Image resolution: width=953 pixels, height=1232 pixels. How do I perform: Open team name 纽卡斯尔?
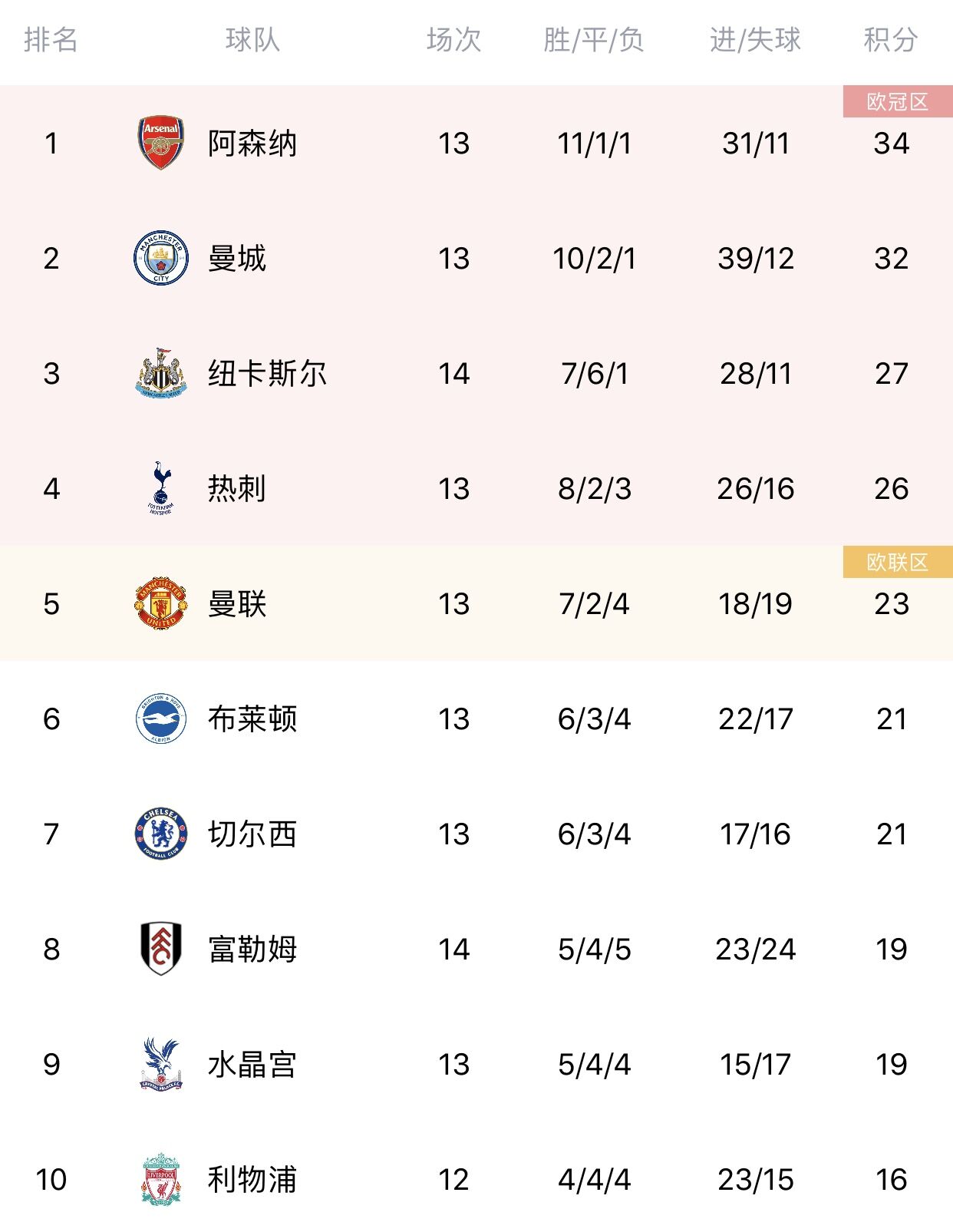coord(267,374)
